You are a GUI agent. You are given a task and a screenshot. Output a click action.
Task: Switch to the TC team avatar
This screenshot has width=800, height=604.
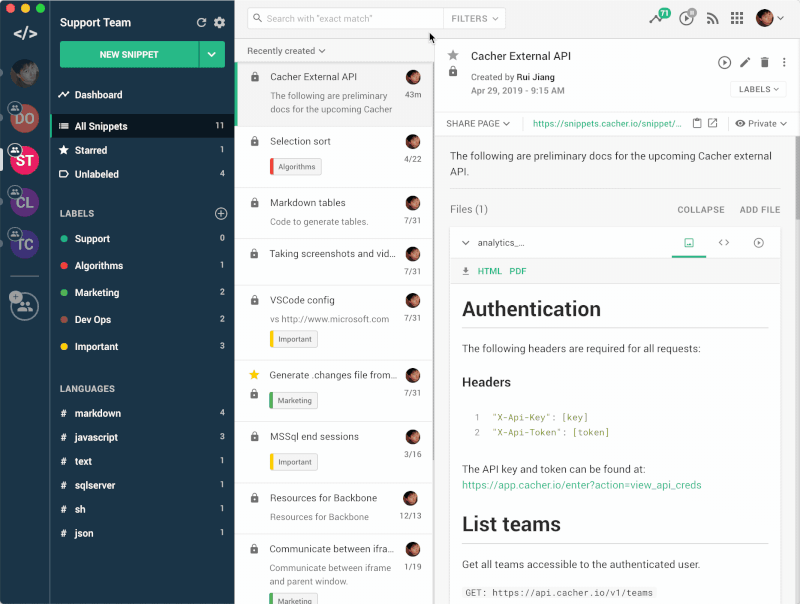24,244
